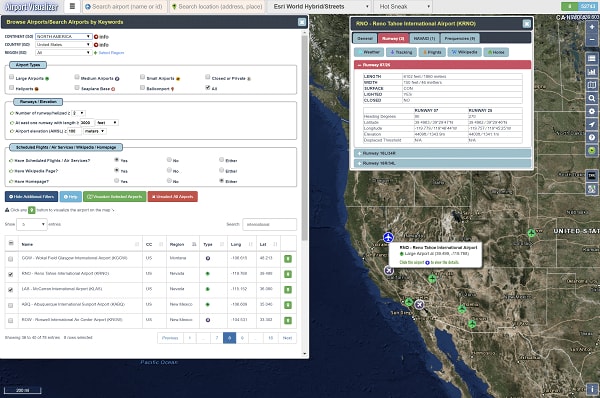Click the settings gear map tool
Screen dimensions: 600x398
(592, 111)
